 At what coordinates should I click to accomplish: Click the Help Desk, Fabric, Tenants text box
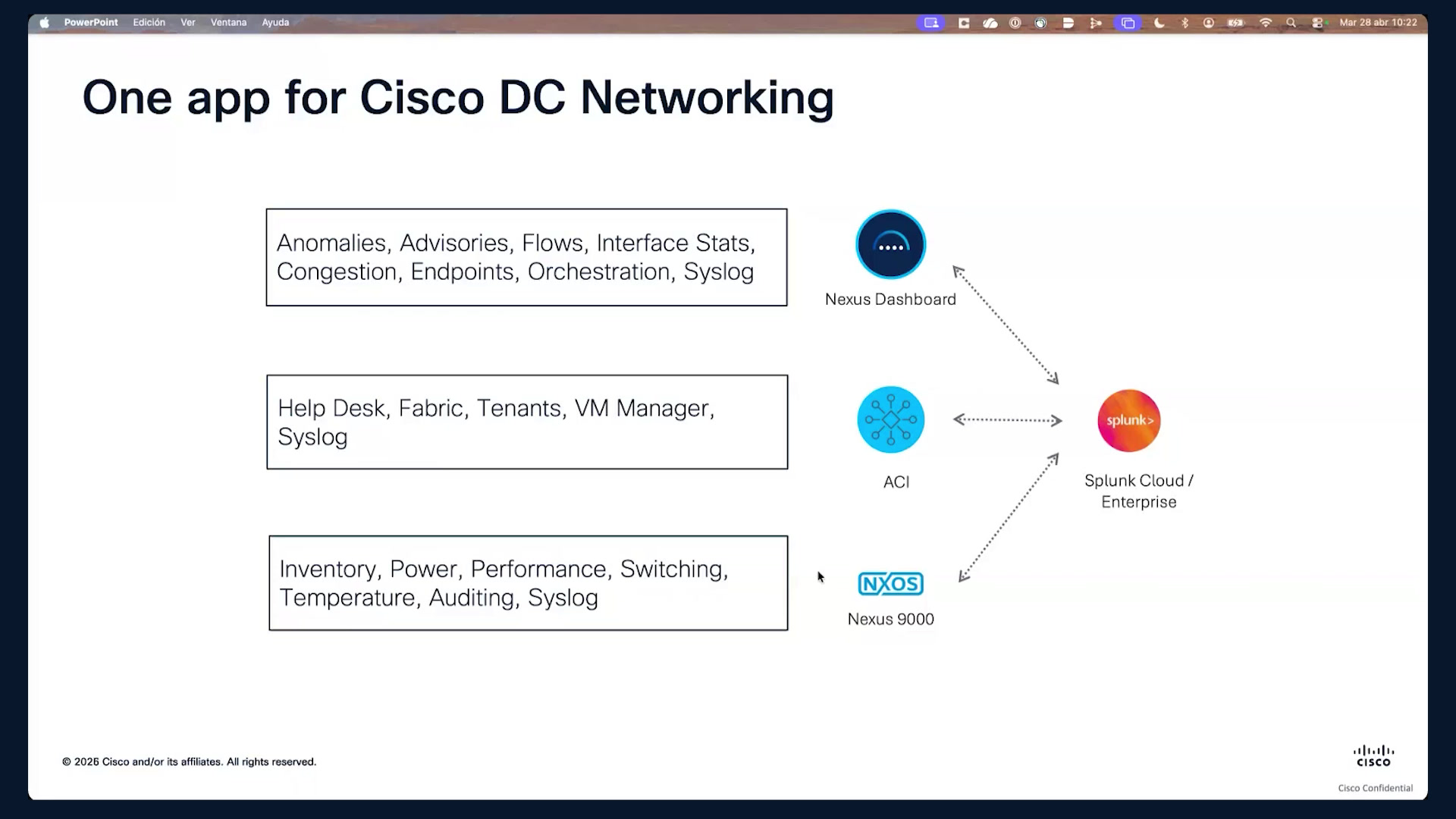coord(527,422)
